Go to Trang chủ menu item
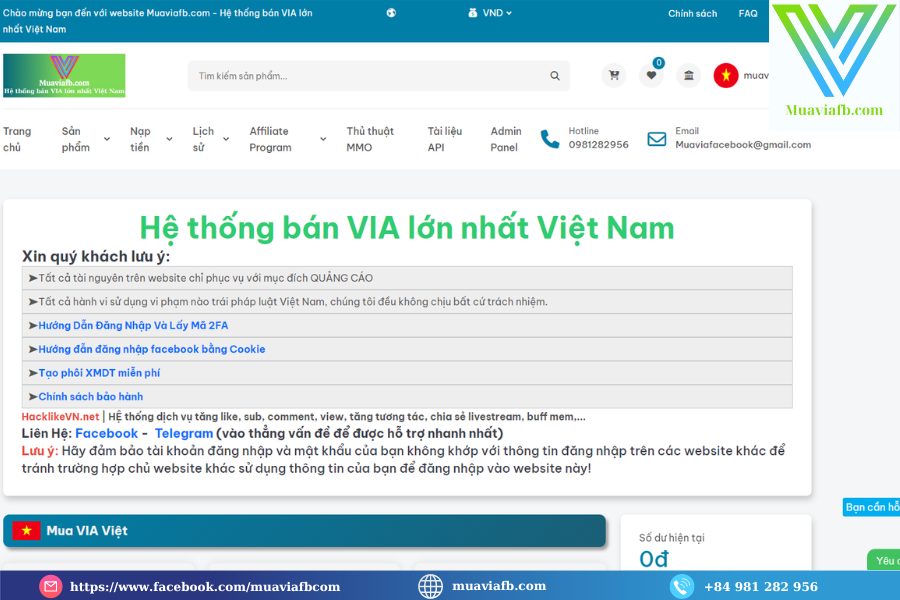This screenshot has width=900, height=600. [x=17, y=139]
